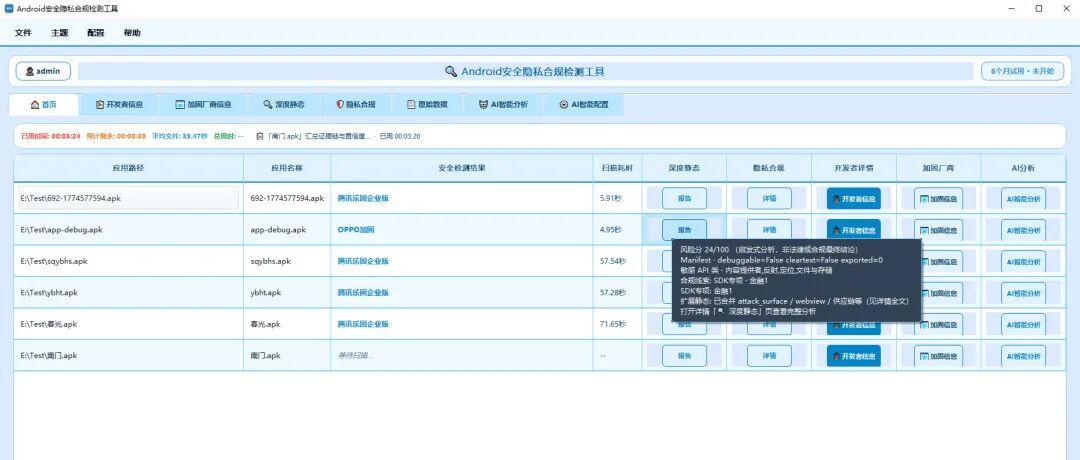Open 报告 for 692-1774577594.apk

(x=685, y=198)
